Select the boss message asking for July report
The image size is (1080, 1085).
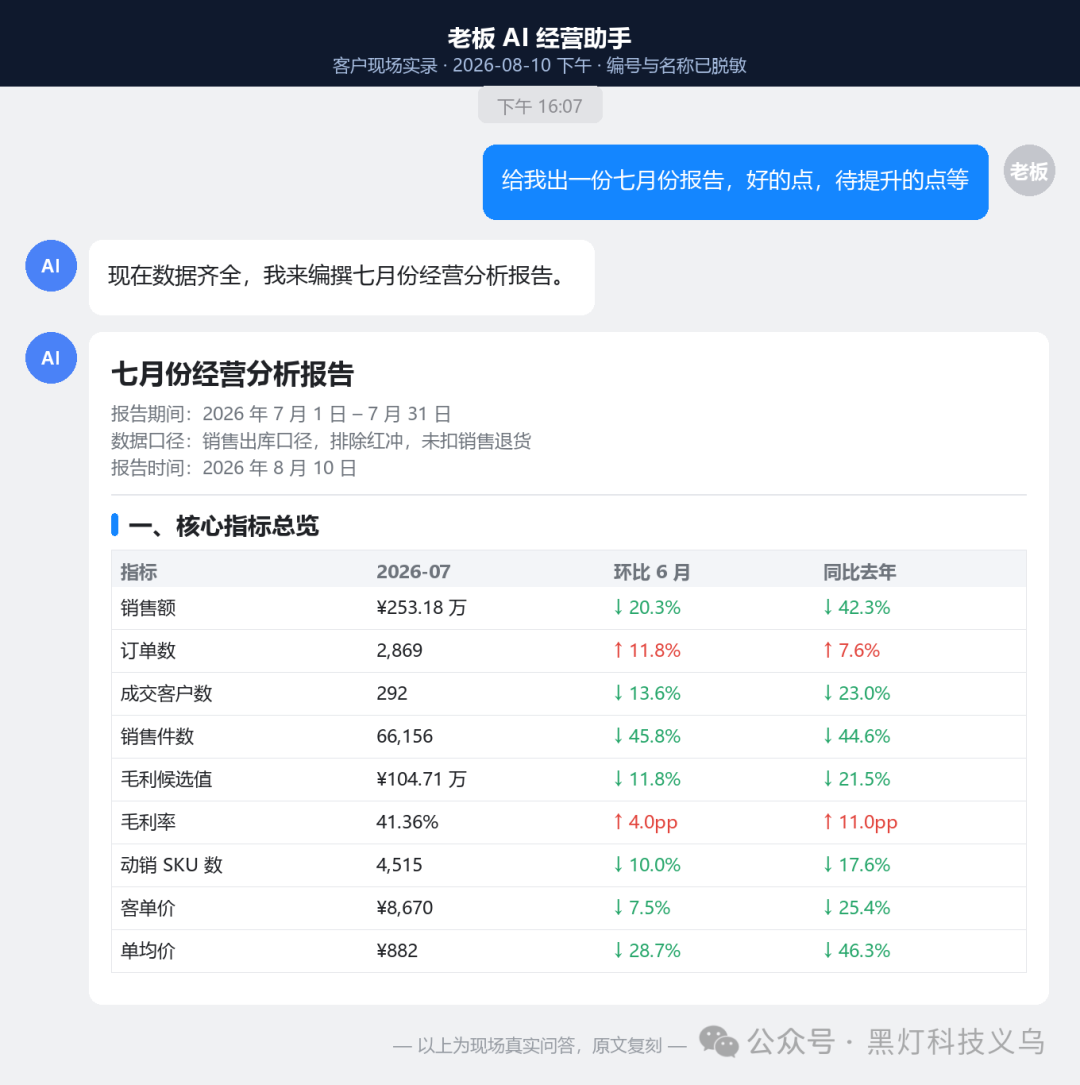click(735, 182)
